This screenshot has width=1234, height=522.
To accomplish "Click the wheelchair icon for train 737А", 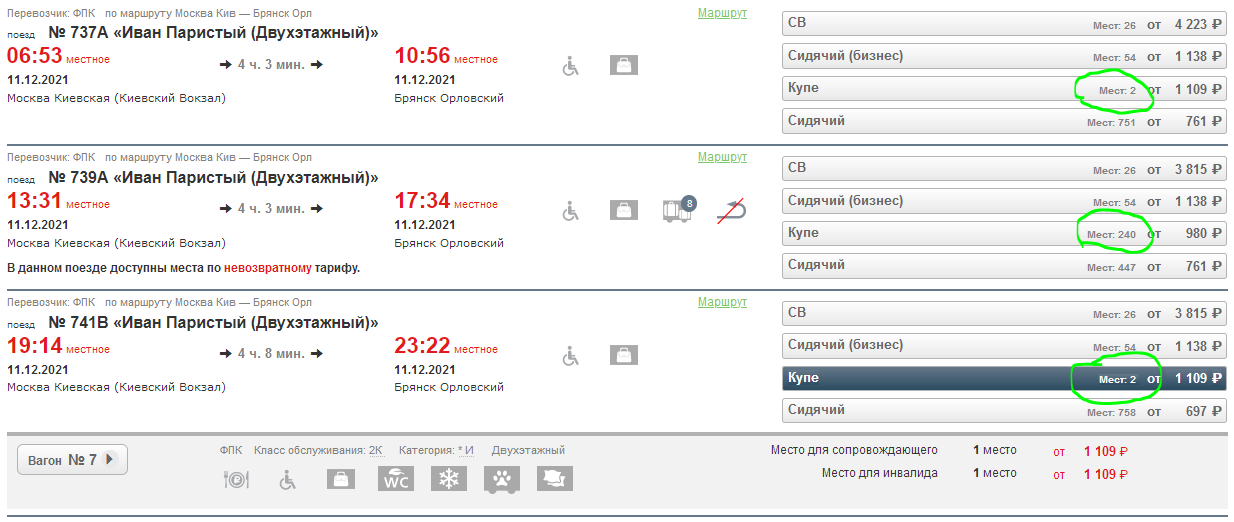I will click(571, 66).
